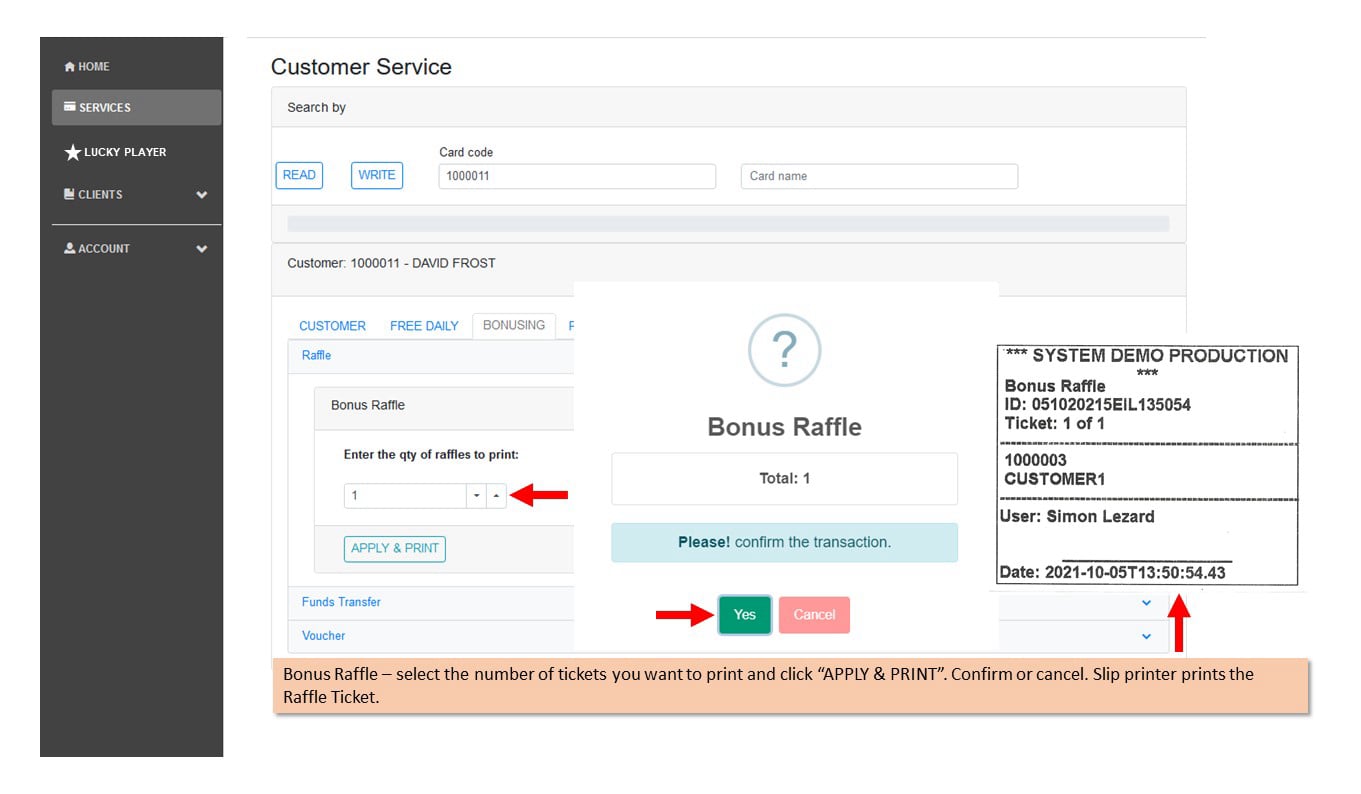Focus the Card name input field
The height and width of the screenshot is (794, 1361).
879,176
